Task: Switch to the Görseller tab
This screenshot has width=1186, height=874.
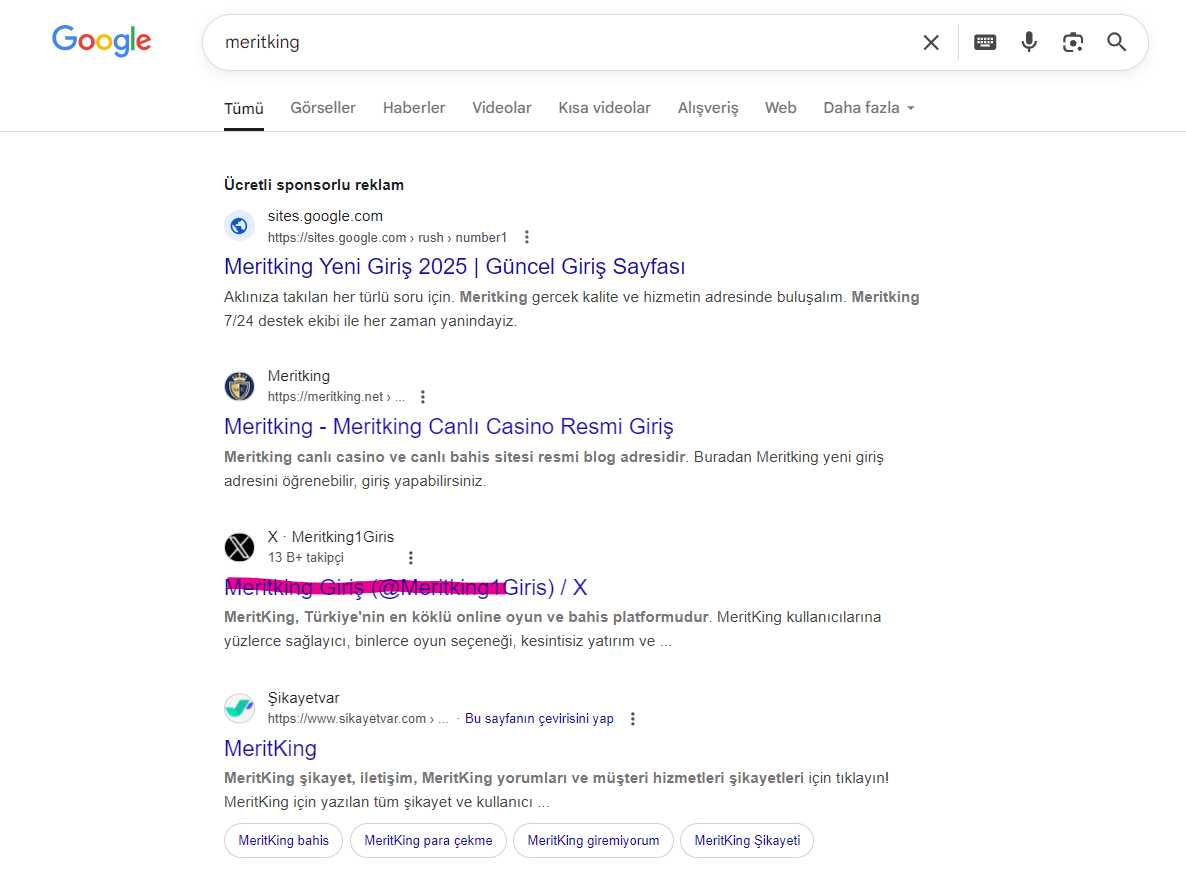Action: tap(323, 107)
